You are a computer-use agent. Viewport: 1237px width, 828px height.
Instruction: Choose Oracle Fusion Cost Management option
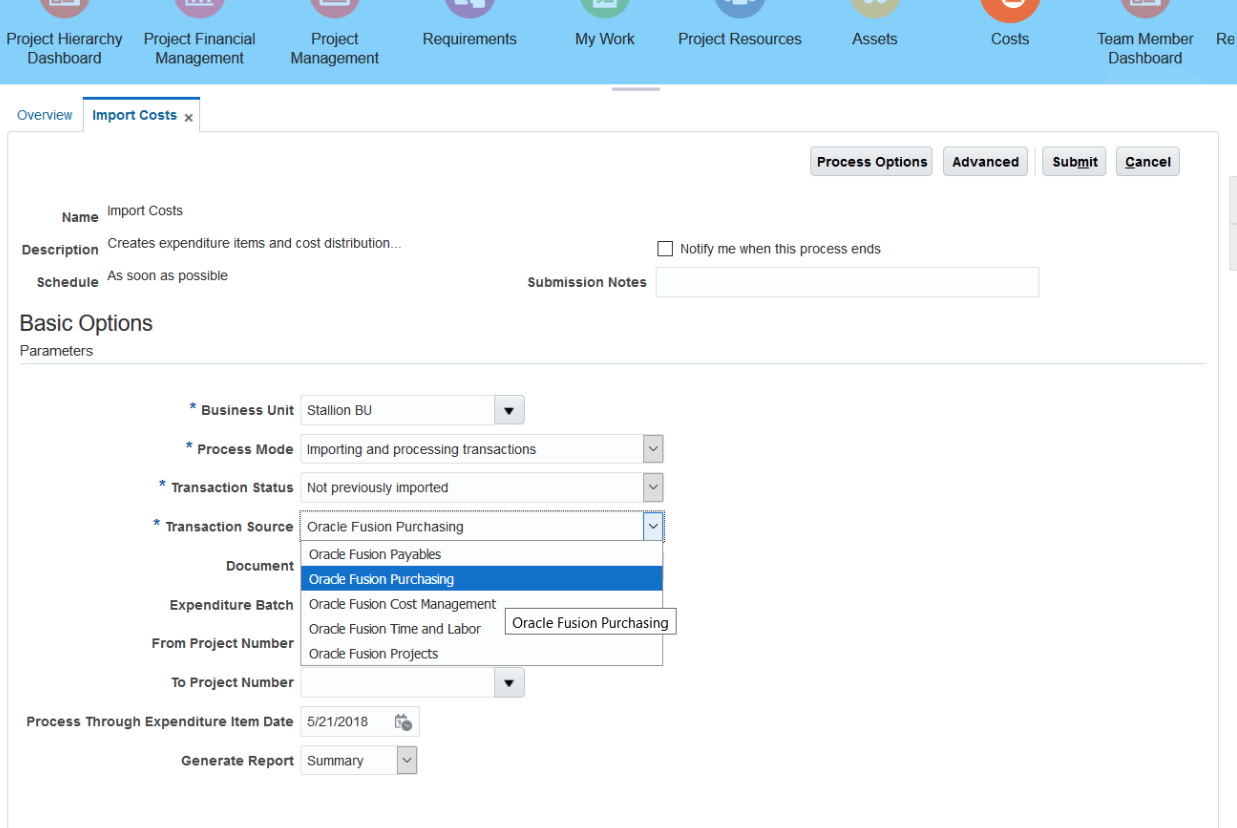(481, 604)
